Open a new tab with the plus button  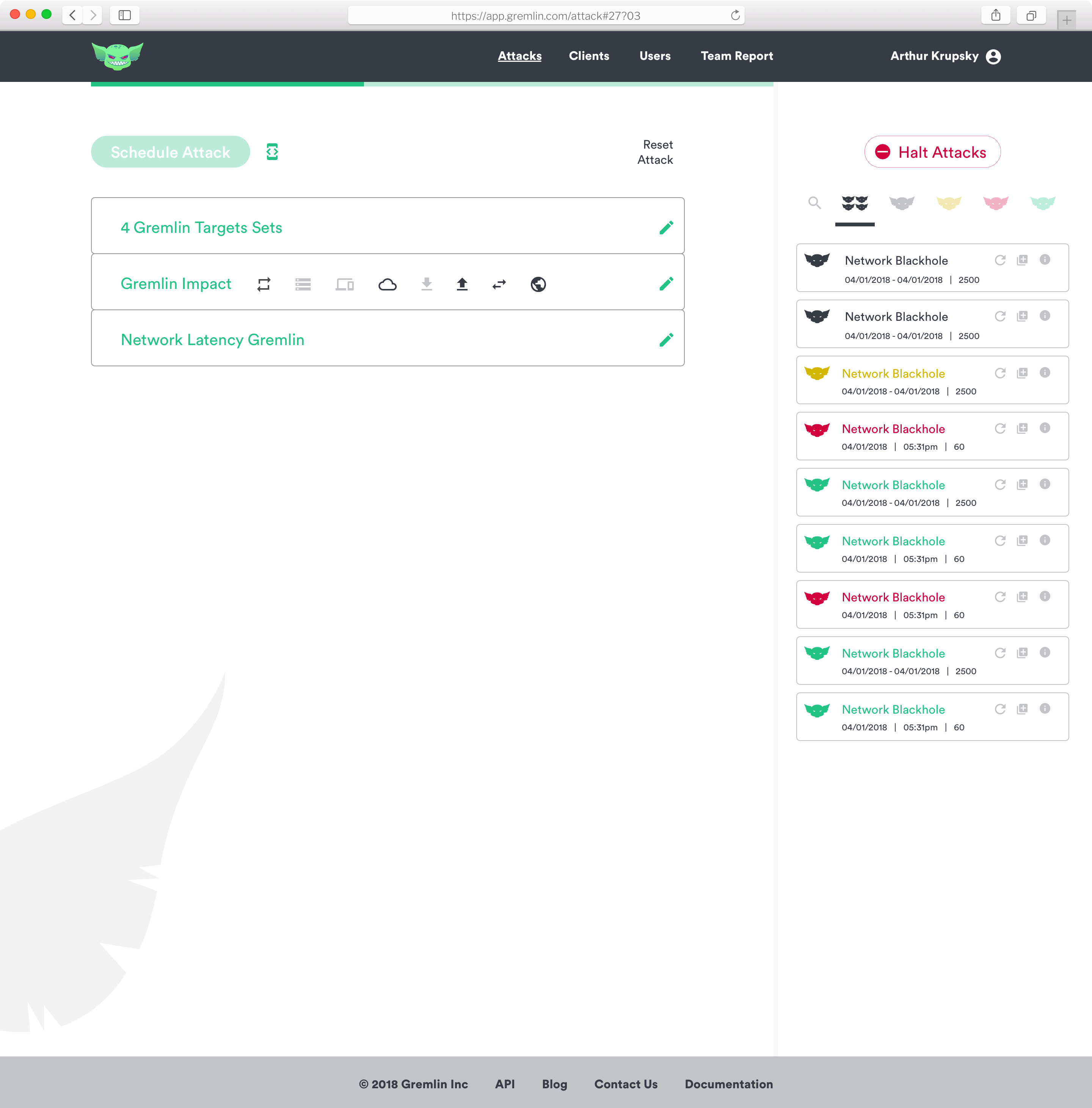pyautogui.click(x=1066, y=20)
